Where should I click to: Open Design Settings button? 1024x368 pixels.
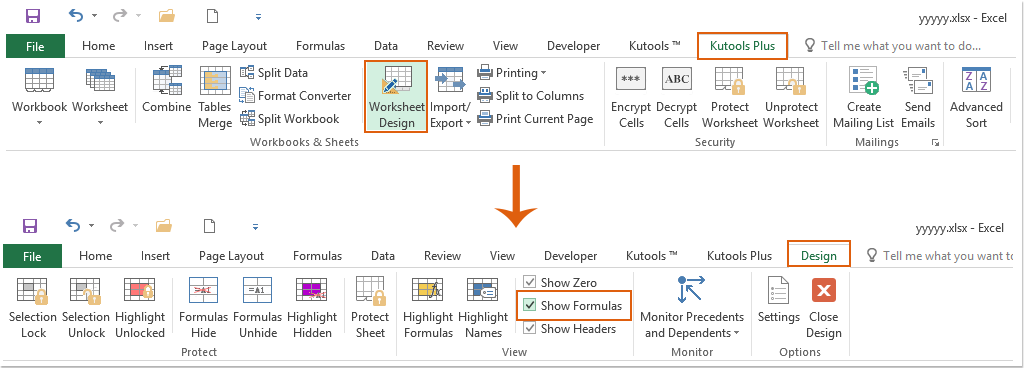[x=778, y=300]
